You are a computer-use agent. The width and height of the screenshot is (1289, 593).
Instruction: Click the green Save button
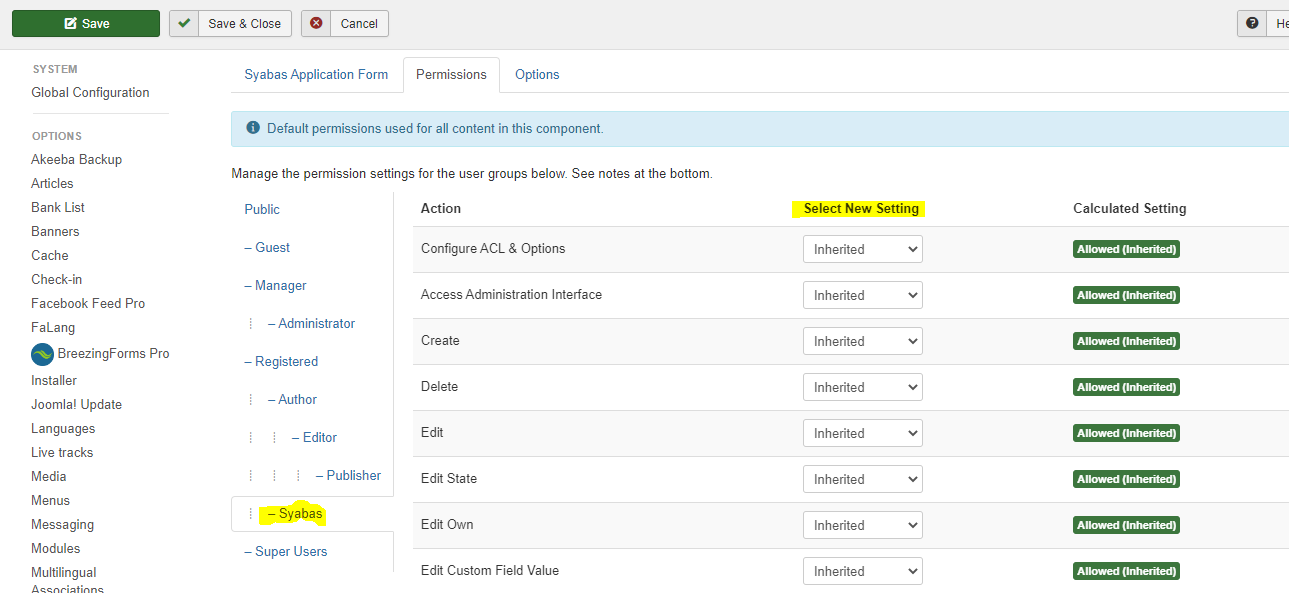[86, 23]
